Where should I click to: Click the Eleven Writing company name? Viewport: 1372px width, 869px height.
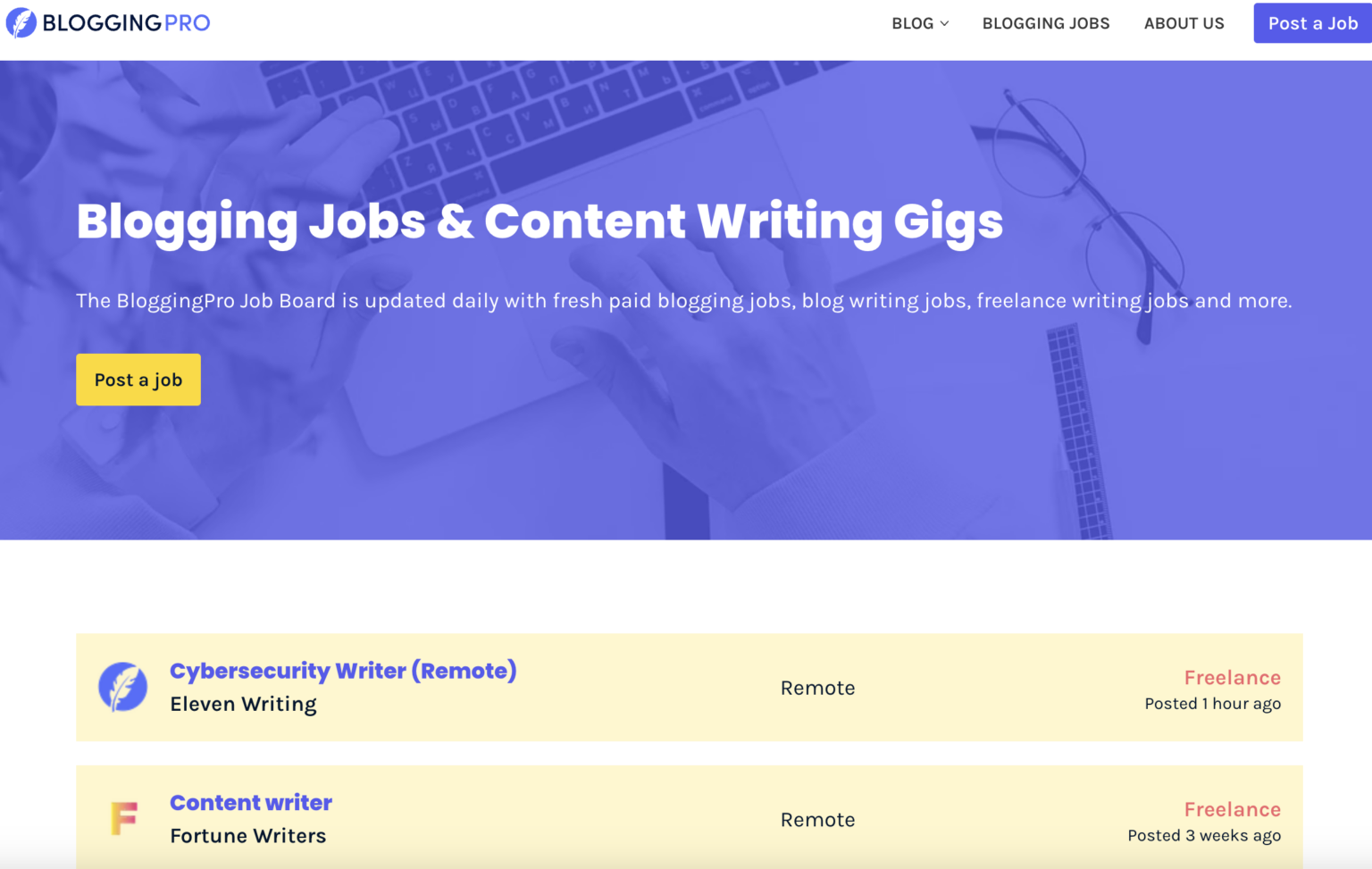pyautogui.click(x=243, y=704)
